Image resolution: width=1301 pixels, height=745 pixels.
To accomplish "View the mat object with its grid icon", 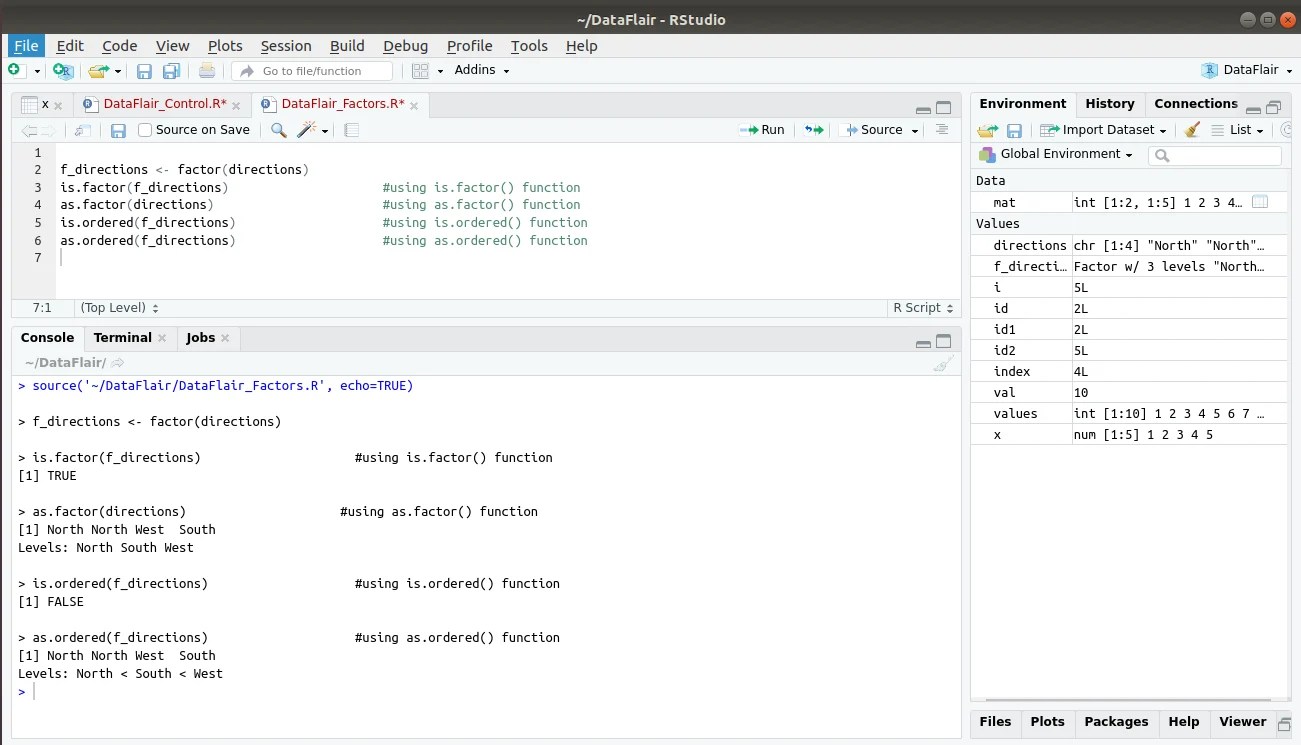I will (1259, 201).
